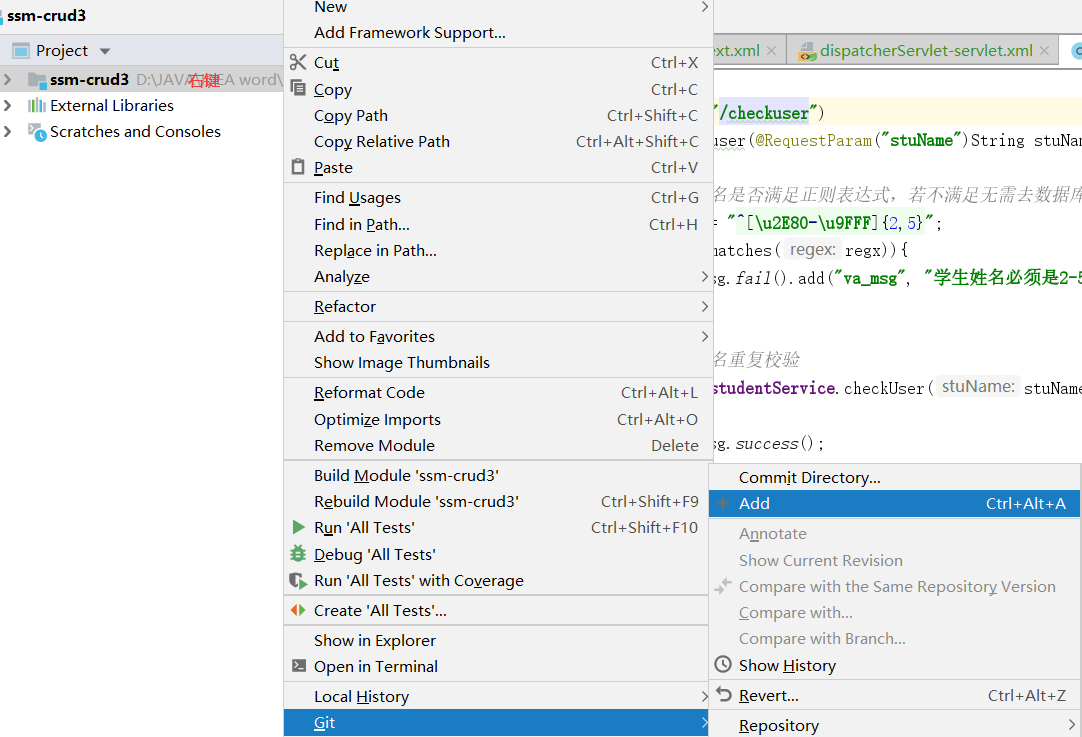Viewport: 1082px width, 737px height.
Task: Choose Copy Path from context menu
Action: (496, 115)
